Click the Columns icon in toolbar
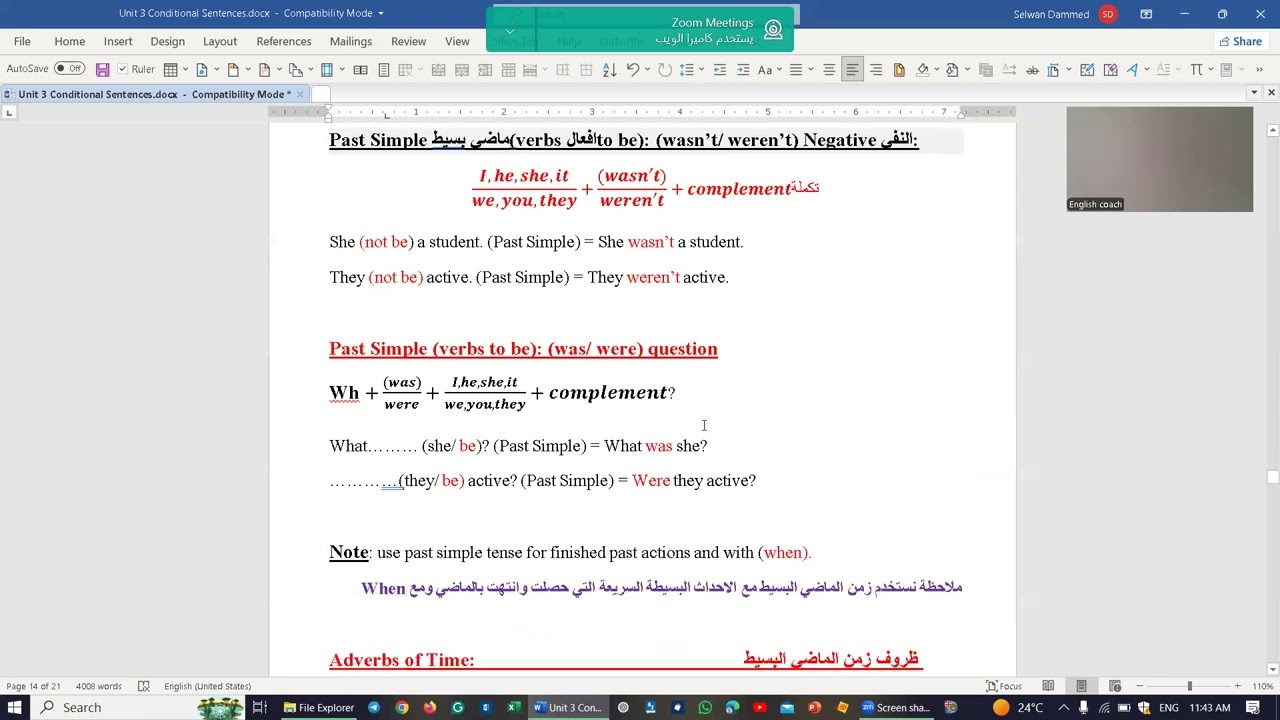Screen dimensions: 1280x720 (327, 70)
